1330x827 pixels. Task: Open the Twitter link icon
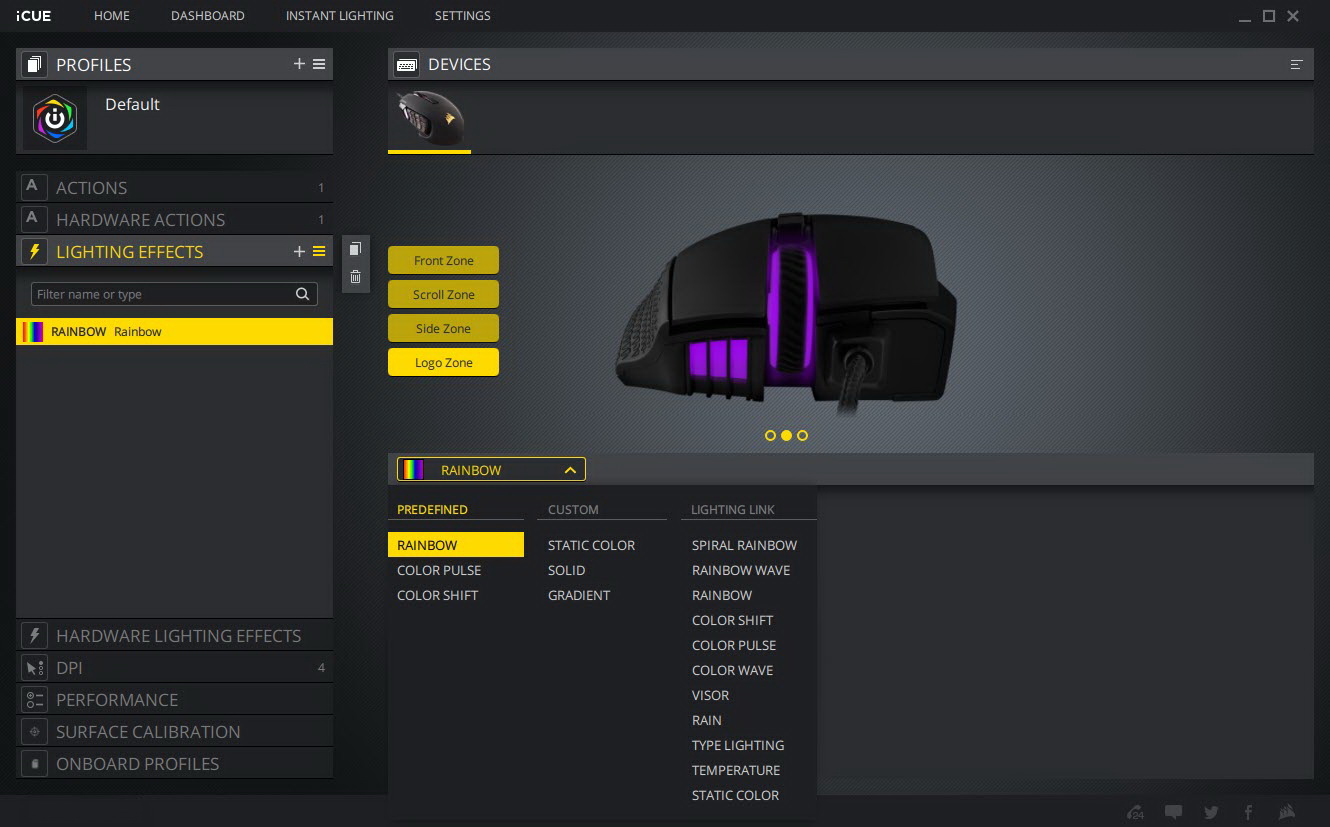(1211, 812)
